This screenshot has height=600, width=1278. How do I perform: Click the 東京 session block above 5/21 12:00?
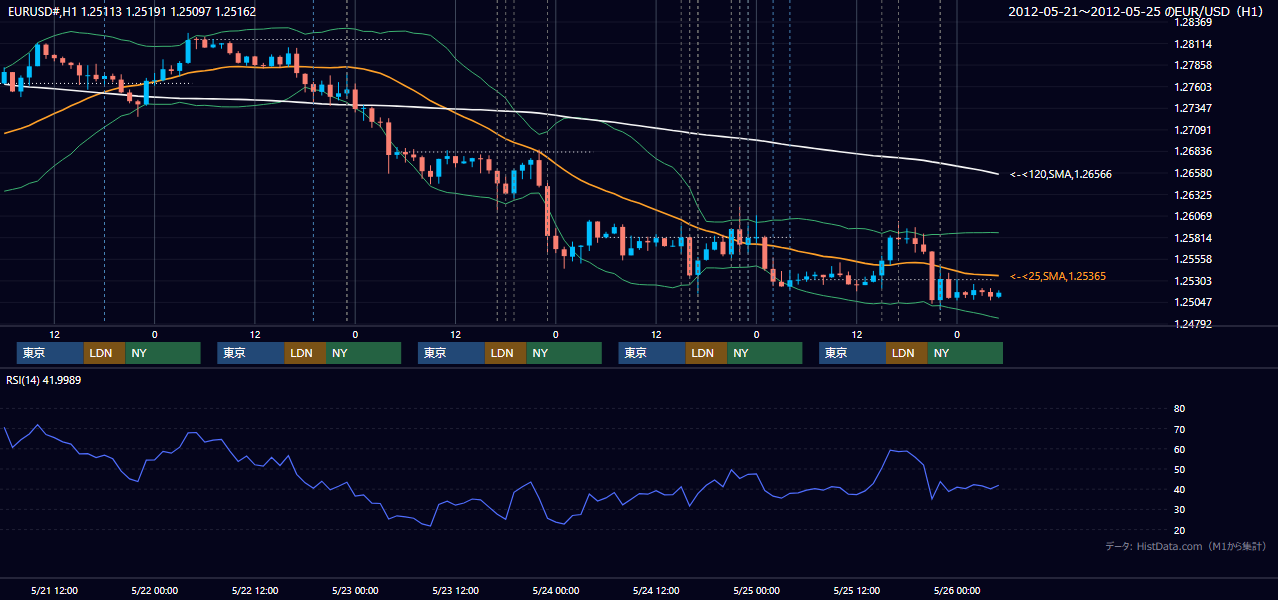50,353
